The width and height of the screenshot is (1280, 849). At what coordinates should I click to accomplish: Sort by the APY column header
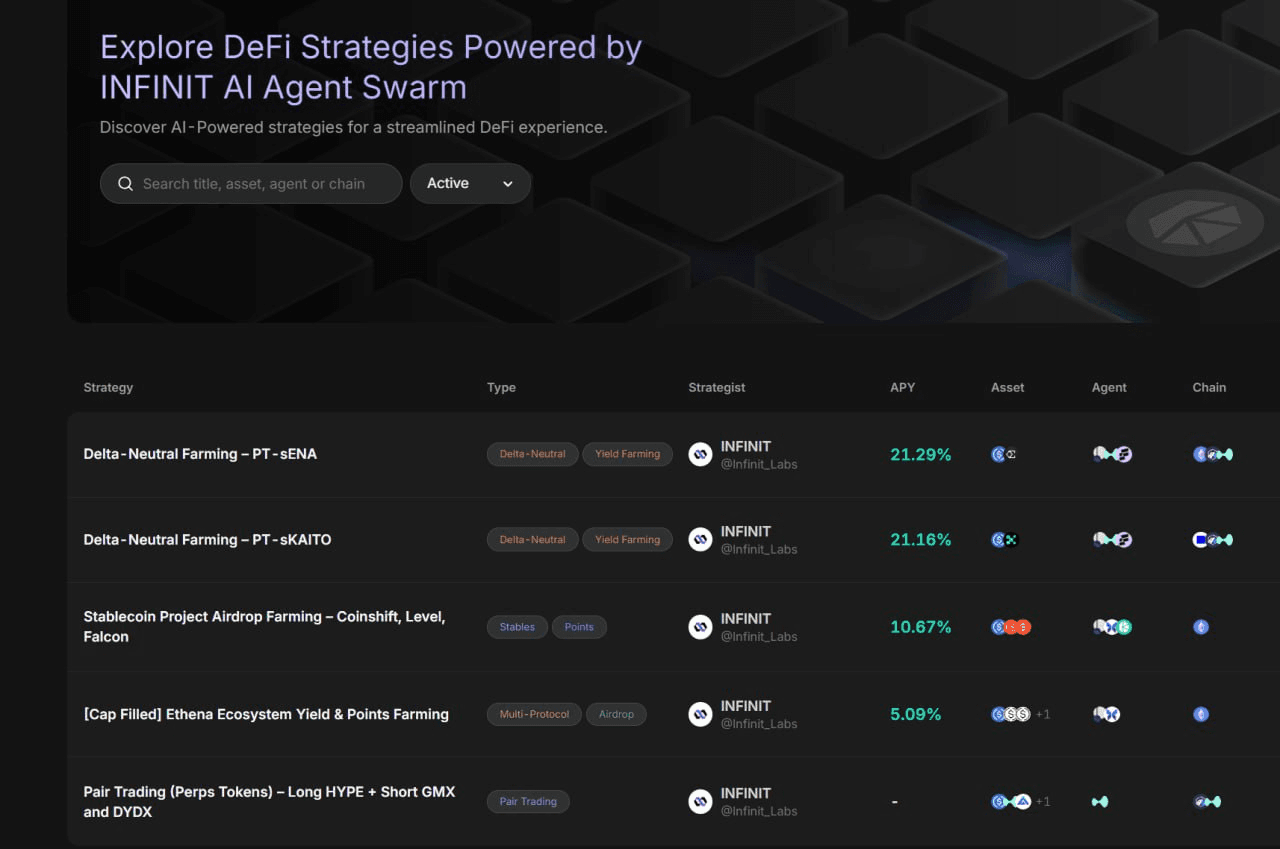click(902, 387)
